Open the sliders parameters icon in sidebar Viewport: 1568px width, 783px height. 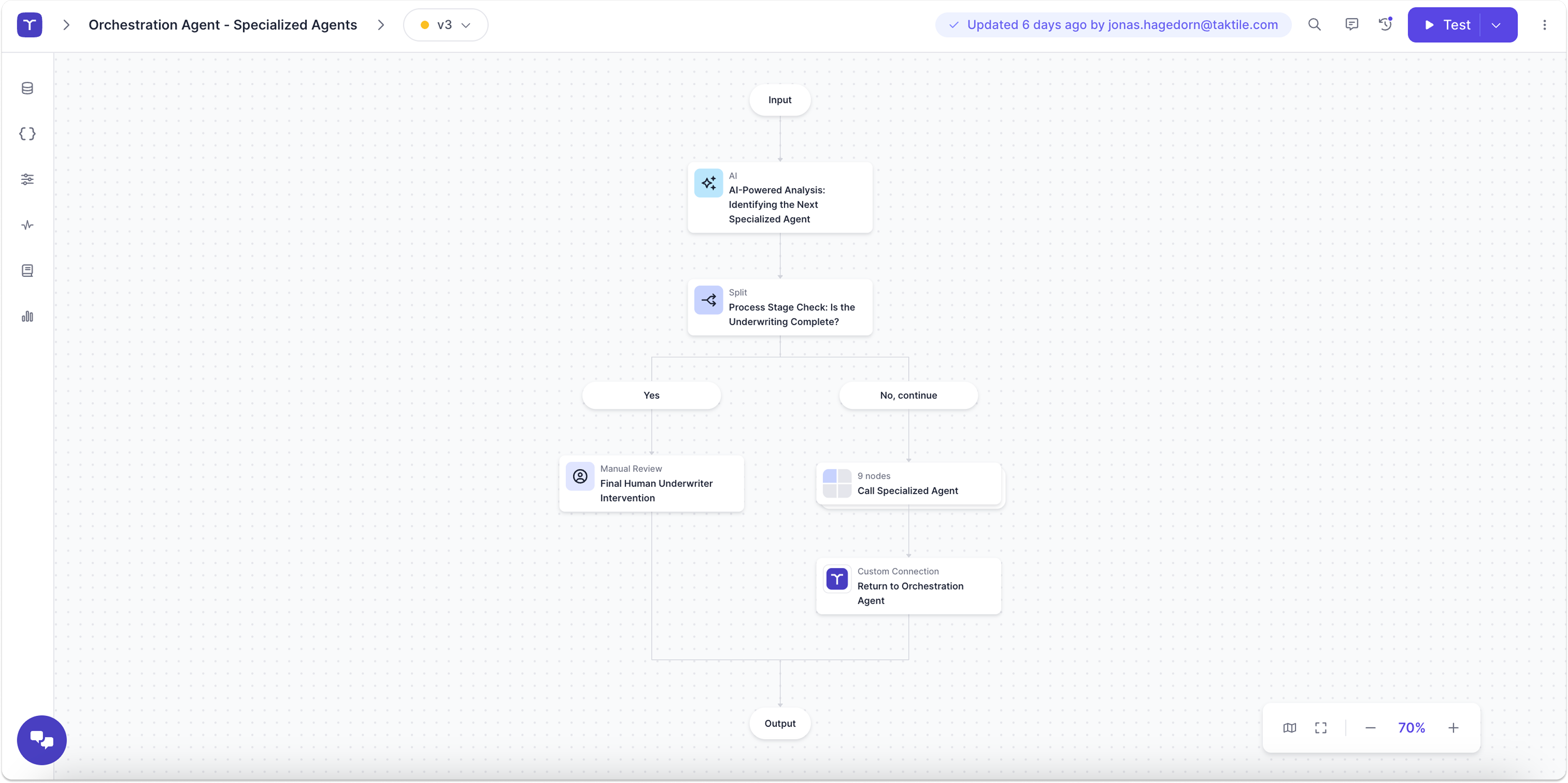pyautogui.click(x=28, y=179)
